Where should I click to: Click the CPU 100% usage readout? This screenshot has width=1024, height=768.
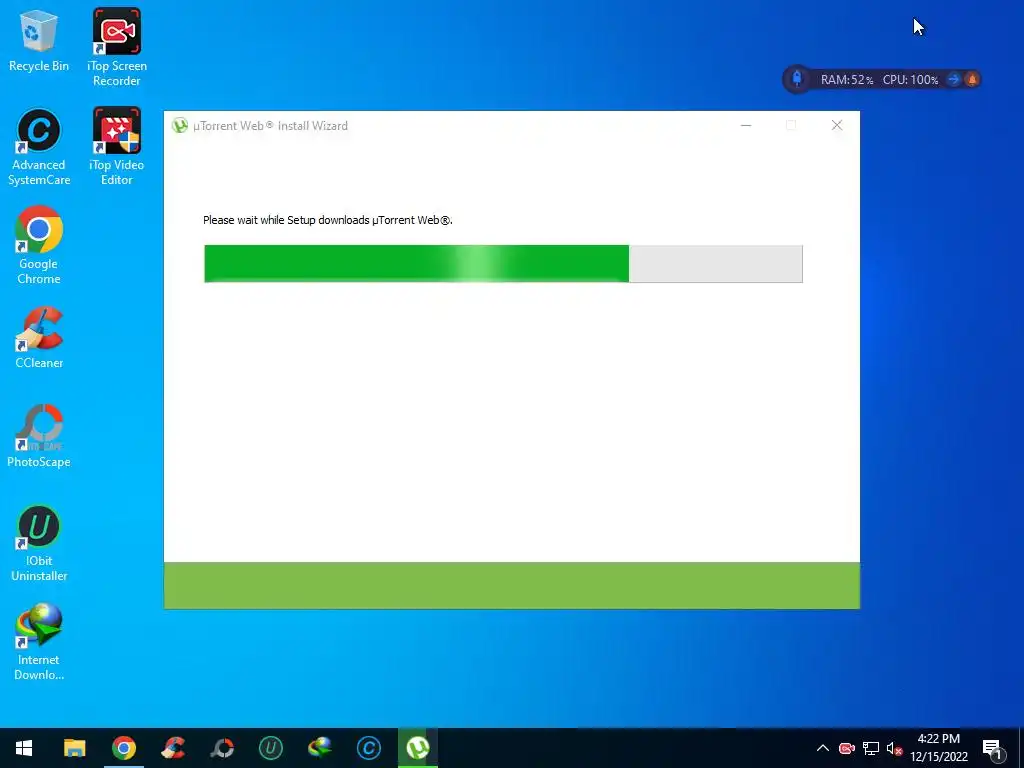(x=910, y=80)
